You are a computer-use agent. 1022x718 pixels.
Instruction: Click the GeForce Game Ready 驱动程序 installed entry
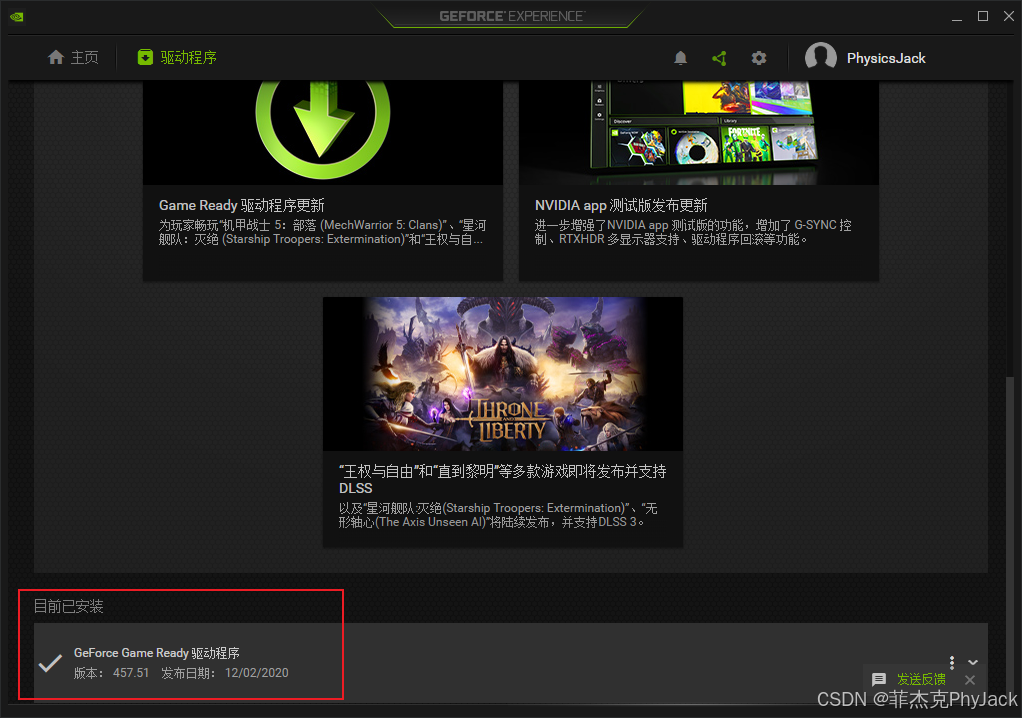(x=511, y=662)
